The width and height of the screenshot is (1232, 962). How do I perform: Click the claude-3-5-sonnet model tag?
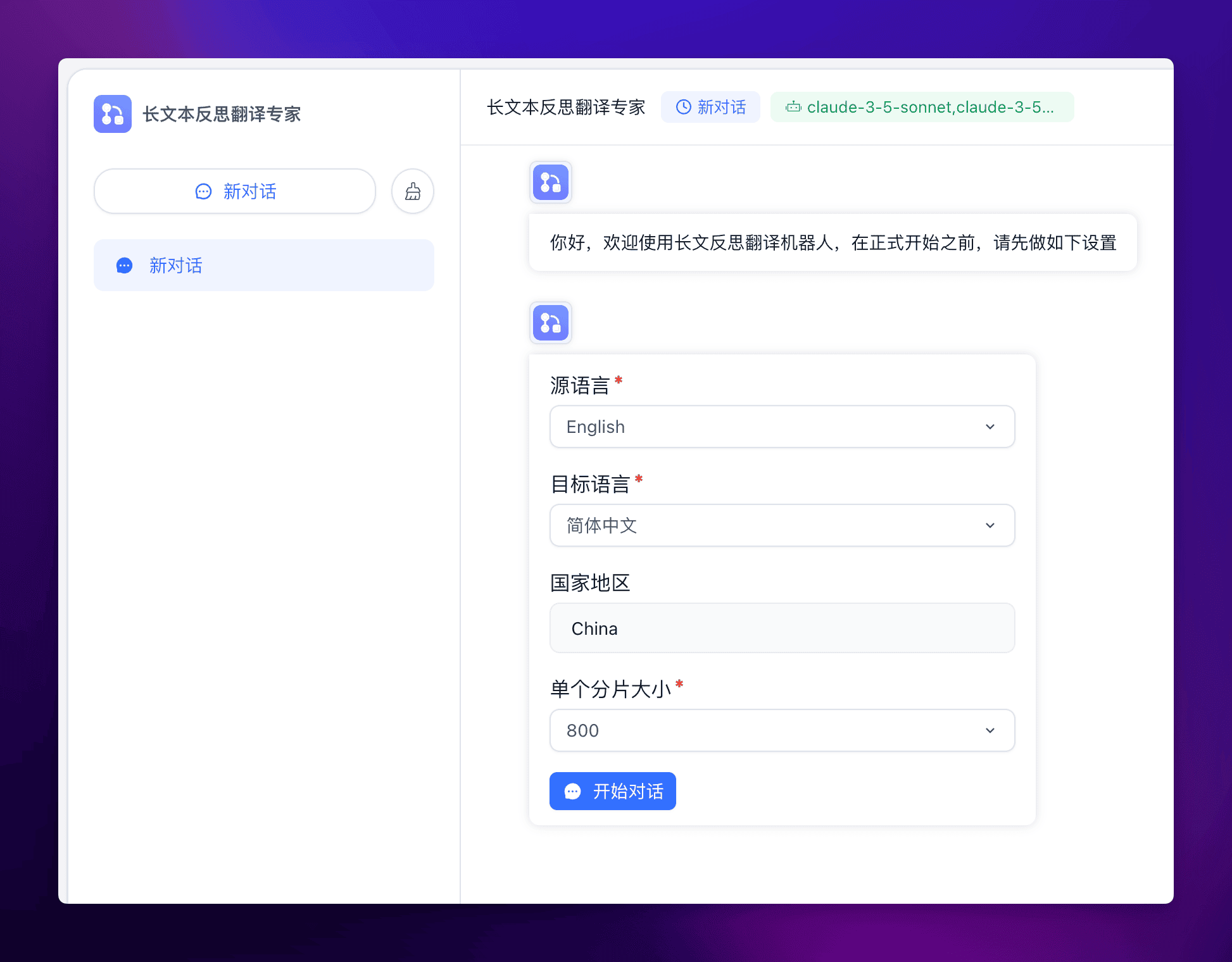click(x=929, y=107)
